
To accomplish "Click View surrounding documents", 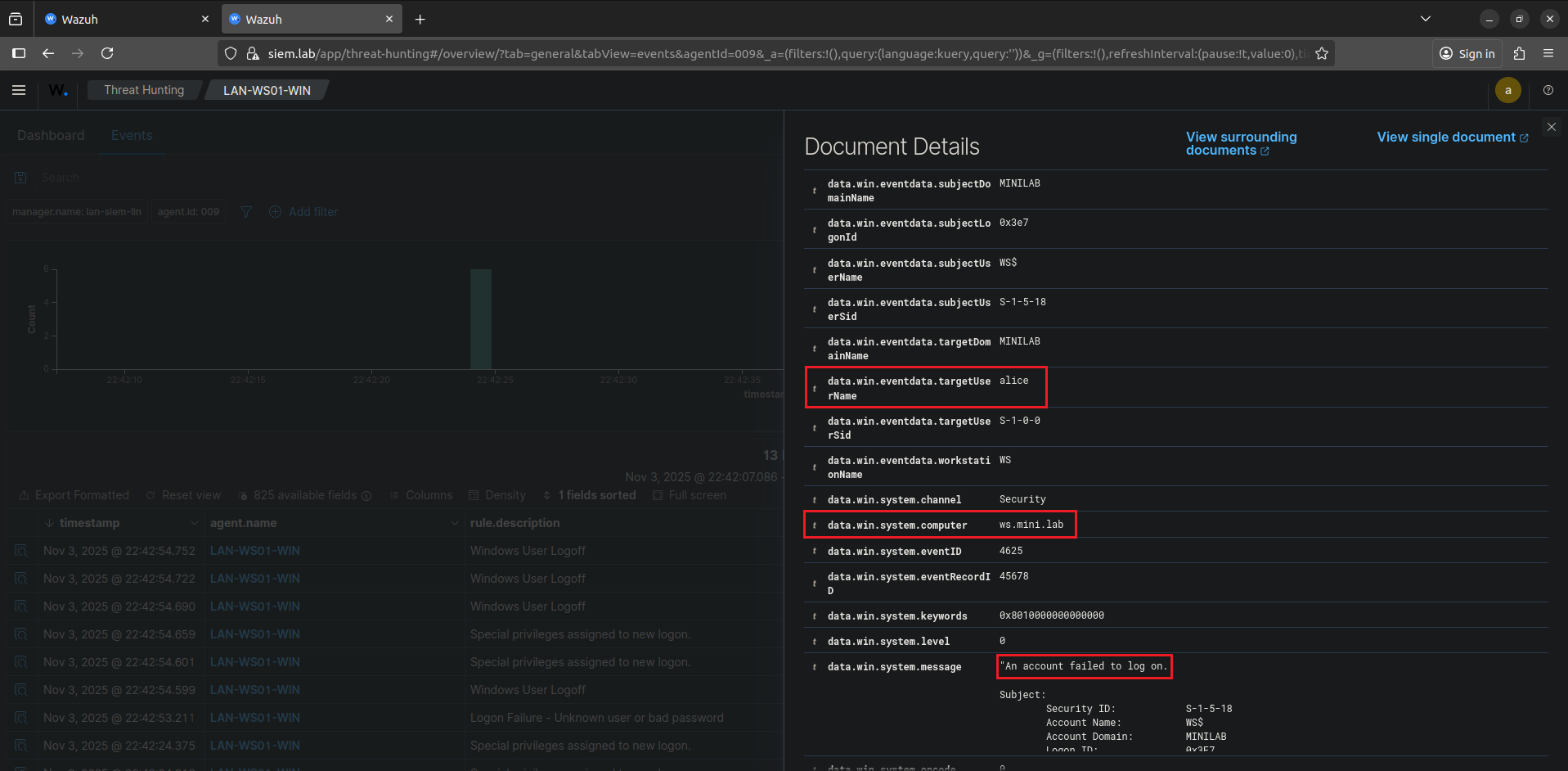I will [1241, 143].
